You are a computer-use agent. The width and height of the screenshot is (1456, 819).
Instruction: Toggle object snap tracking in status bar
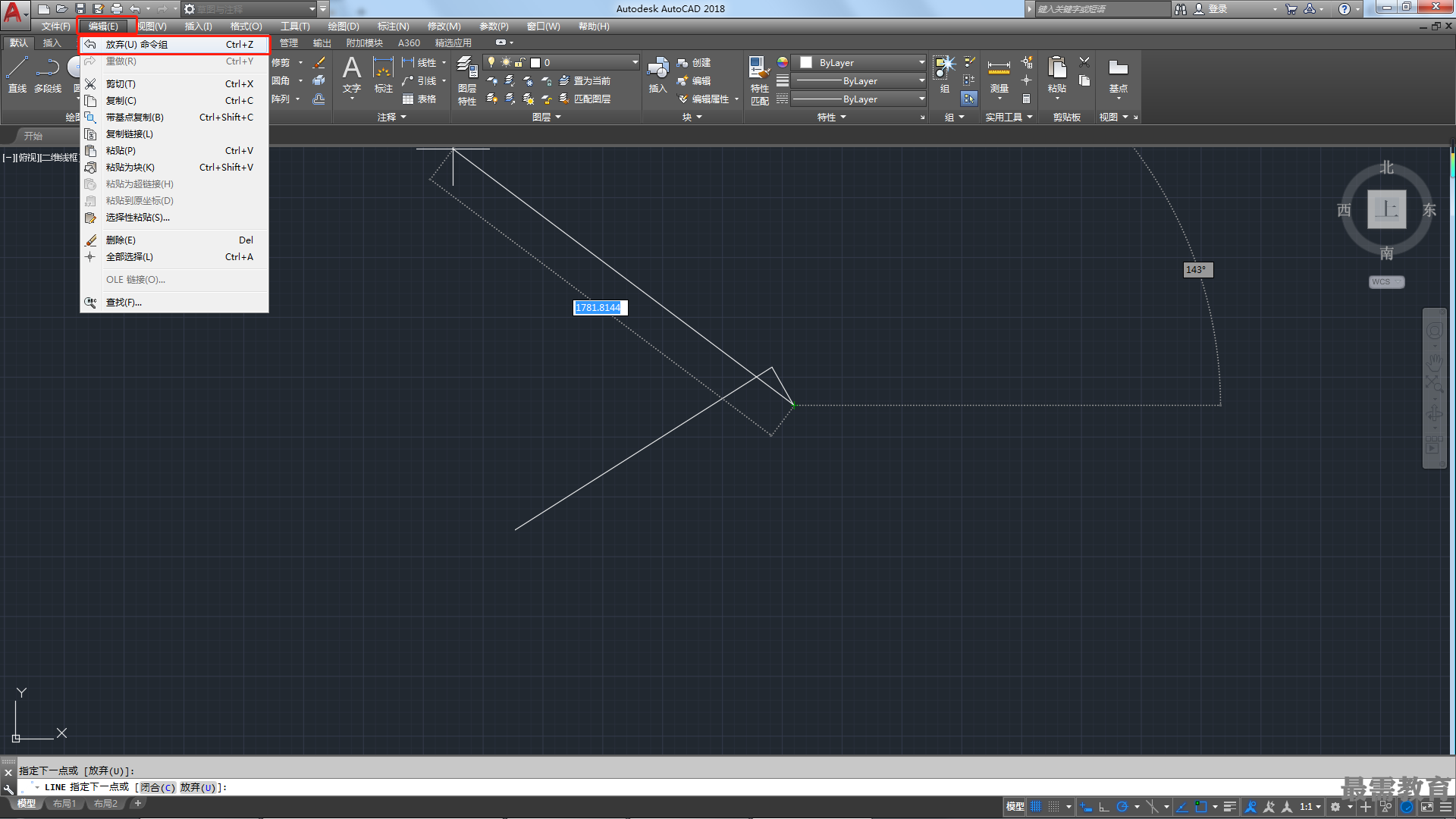tap(1182, 807)
